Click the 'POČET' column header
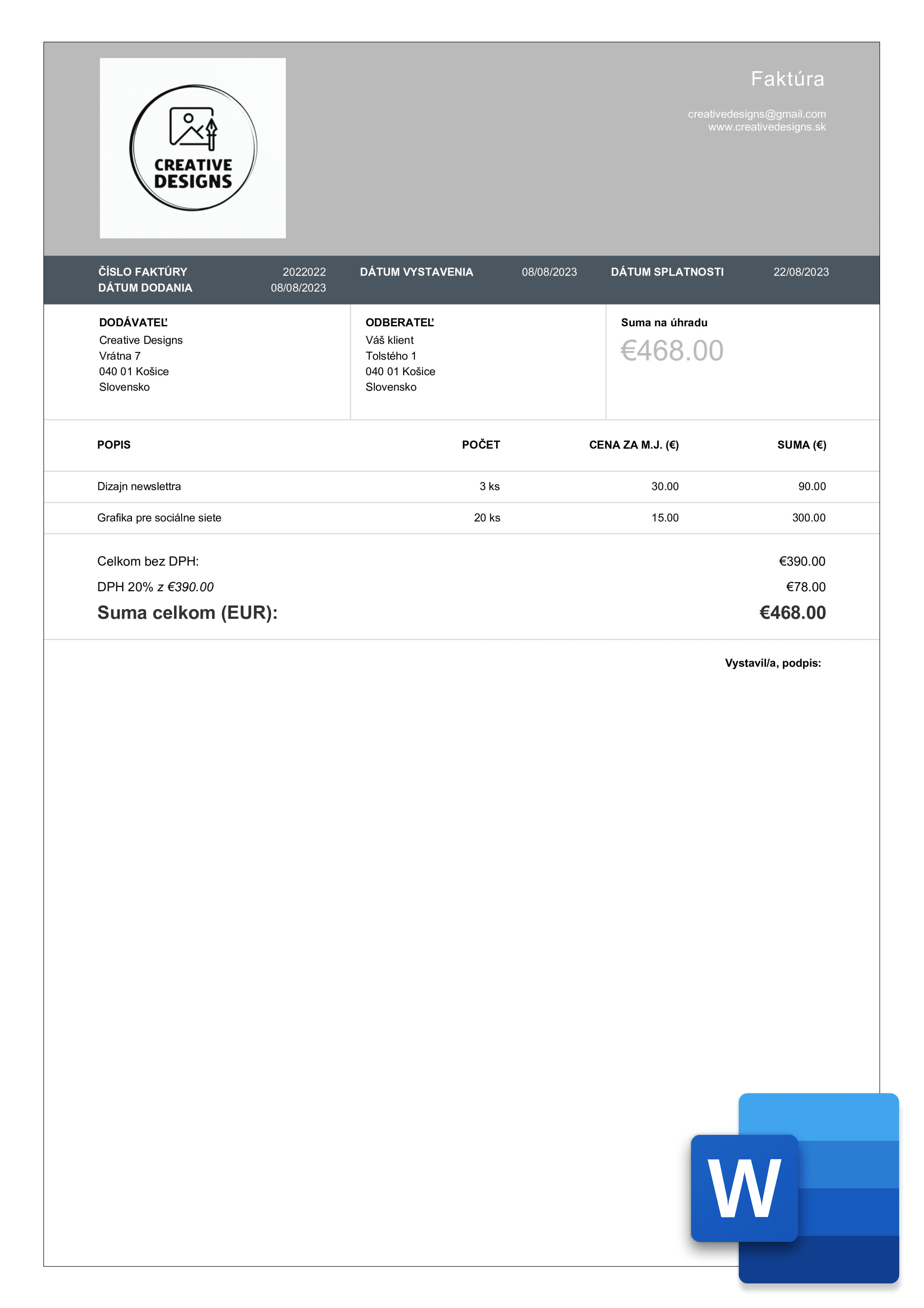924x1308 pixels. click(481, 444)
